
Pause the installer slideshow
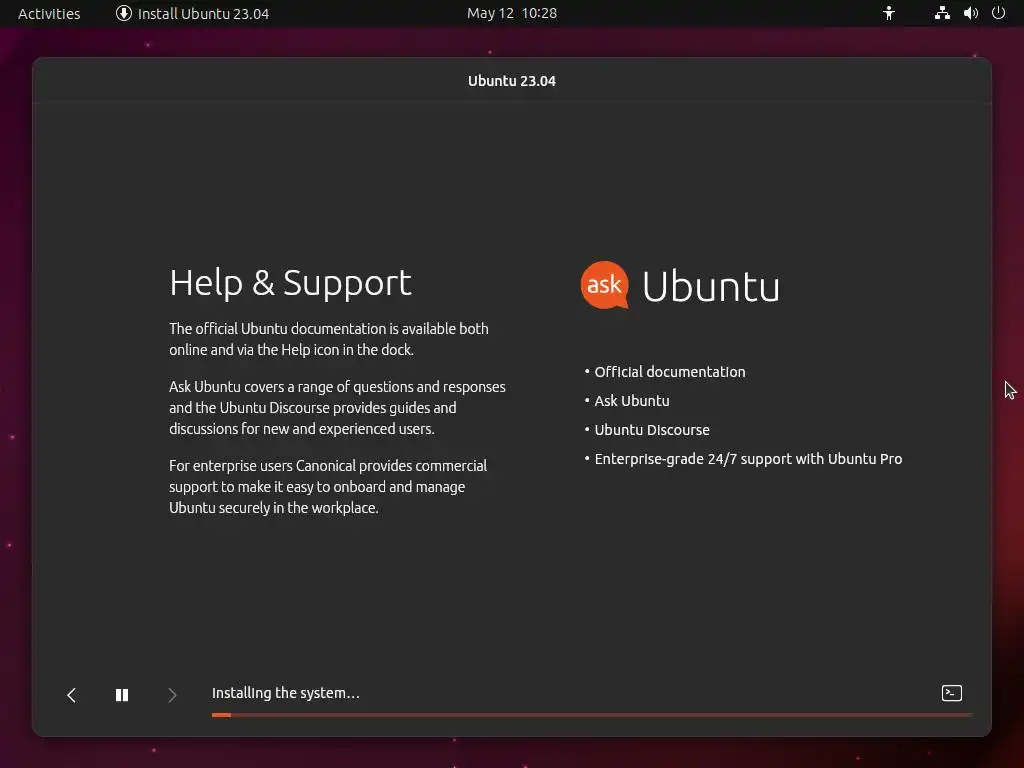coord(122,695)
